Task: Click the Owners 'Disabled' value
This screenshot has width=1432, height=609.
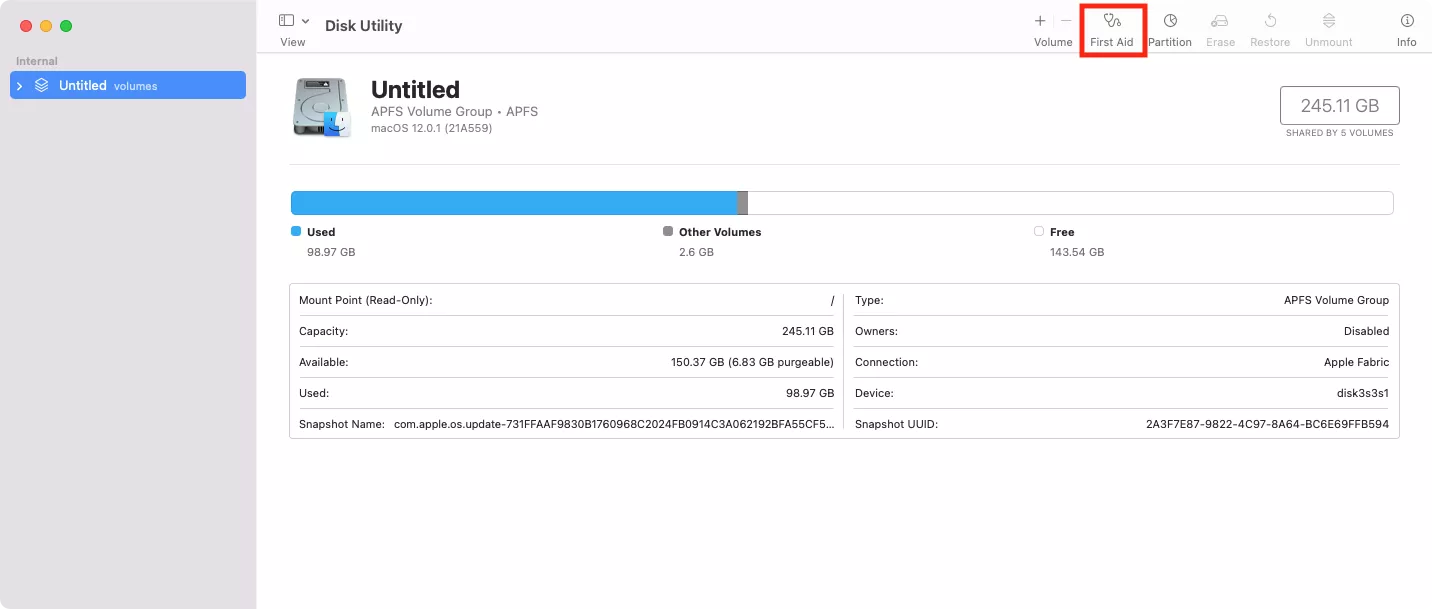Action: point(1366,331)
